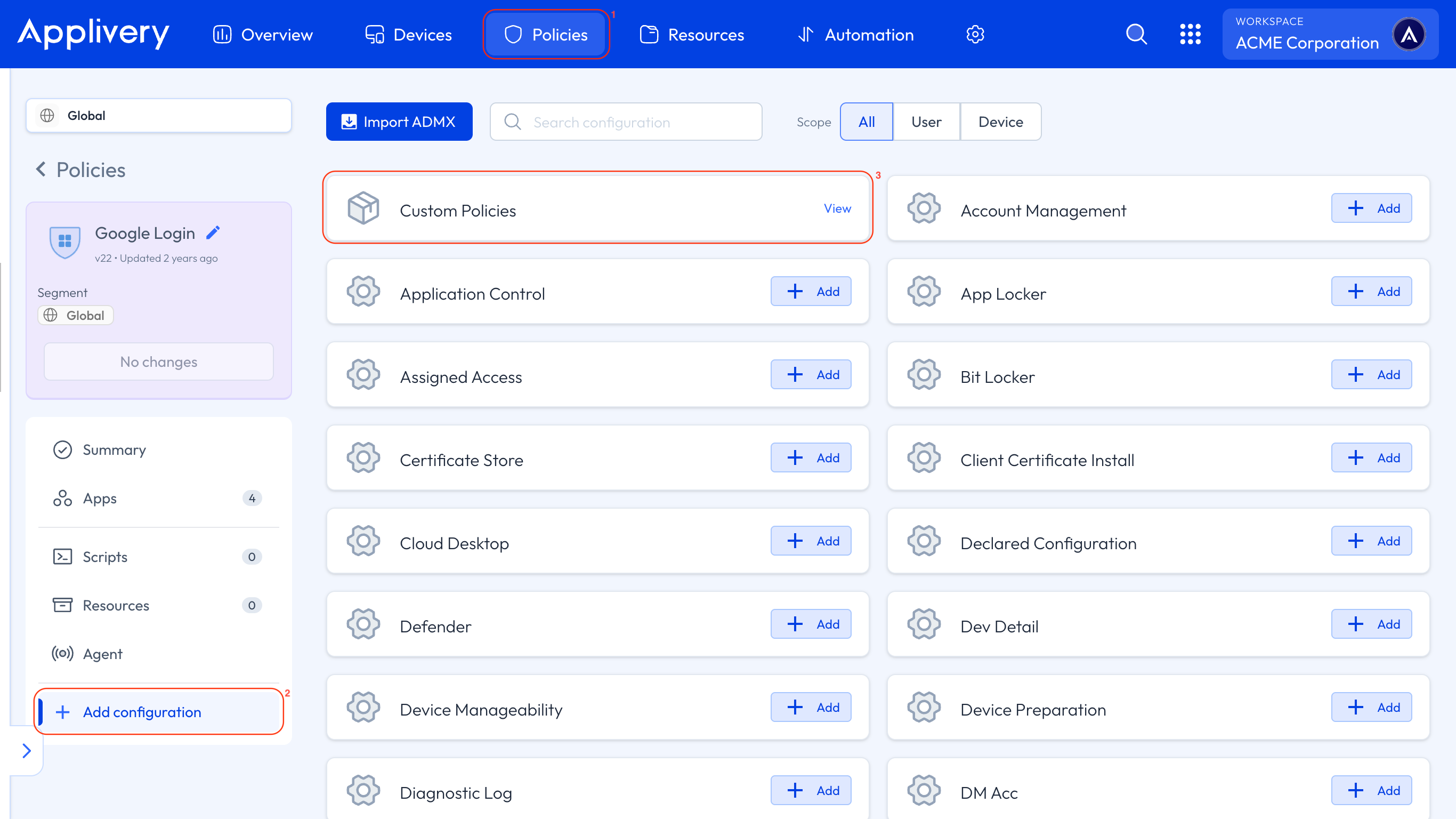Go back using the Policies chevron

(41, 169)
